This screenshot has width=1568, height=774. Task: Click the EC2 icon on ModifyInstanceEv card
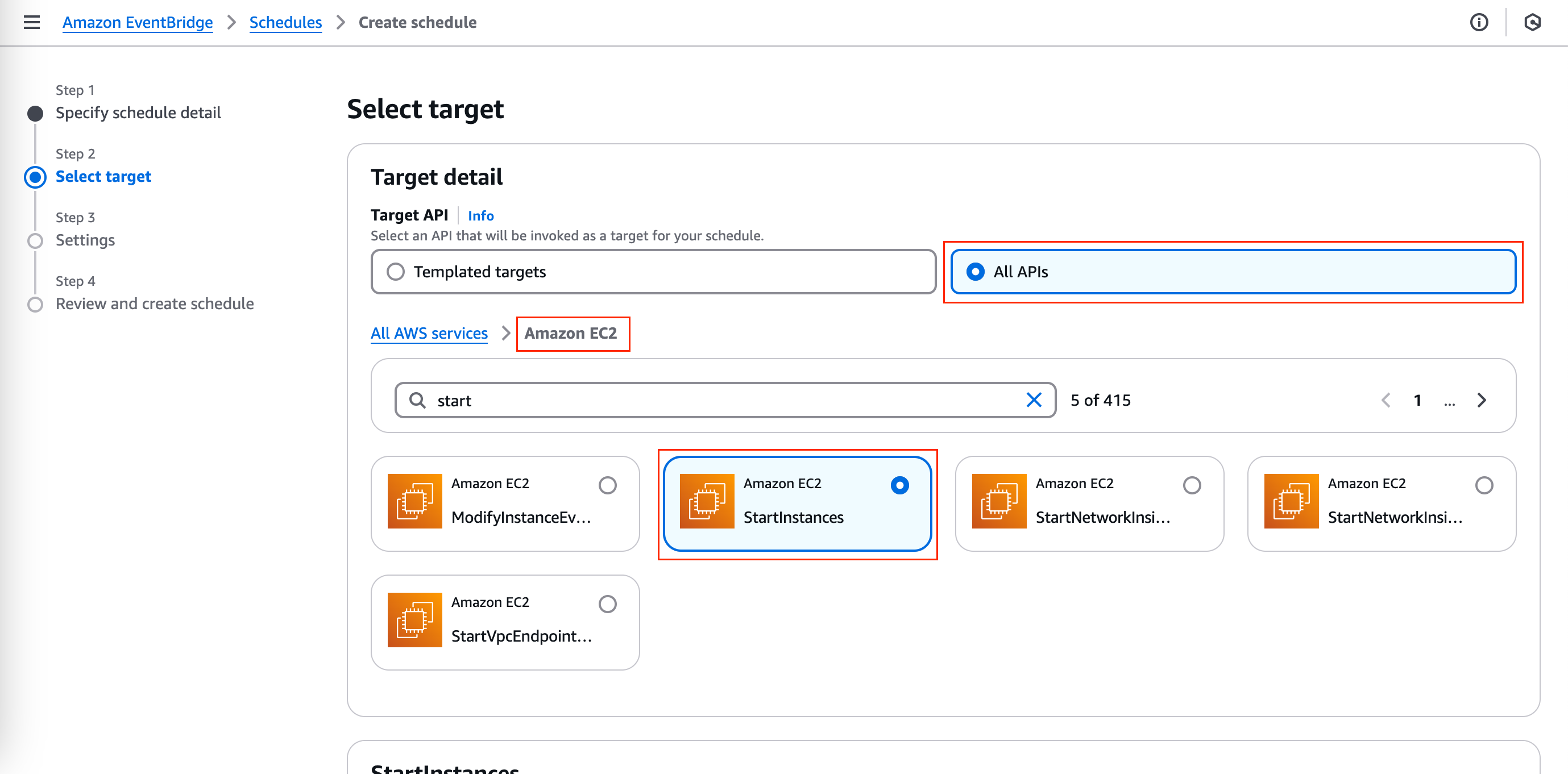[414, 501]
